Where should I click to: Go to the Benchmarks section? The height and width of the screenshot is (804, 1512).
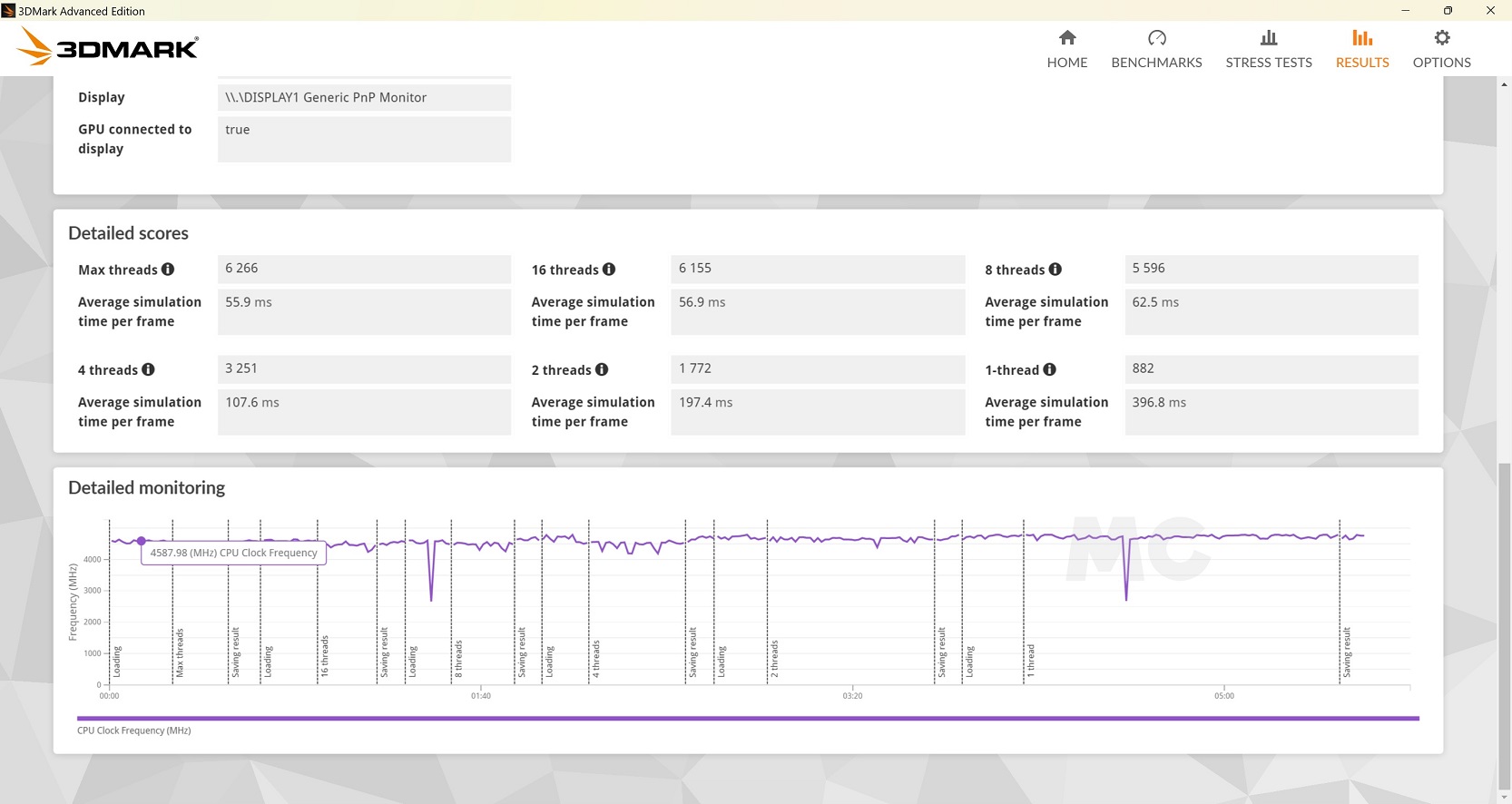pos(1156,49)
